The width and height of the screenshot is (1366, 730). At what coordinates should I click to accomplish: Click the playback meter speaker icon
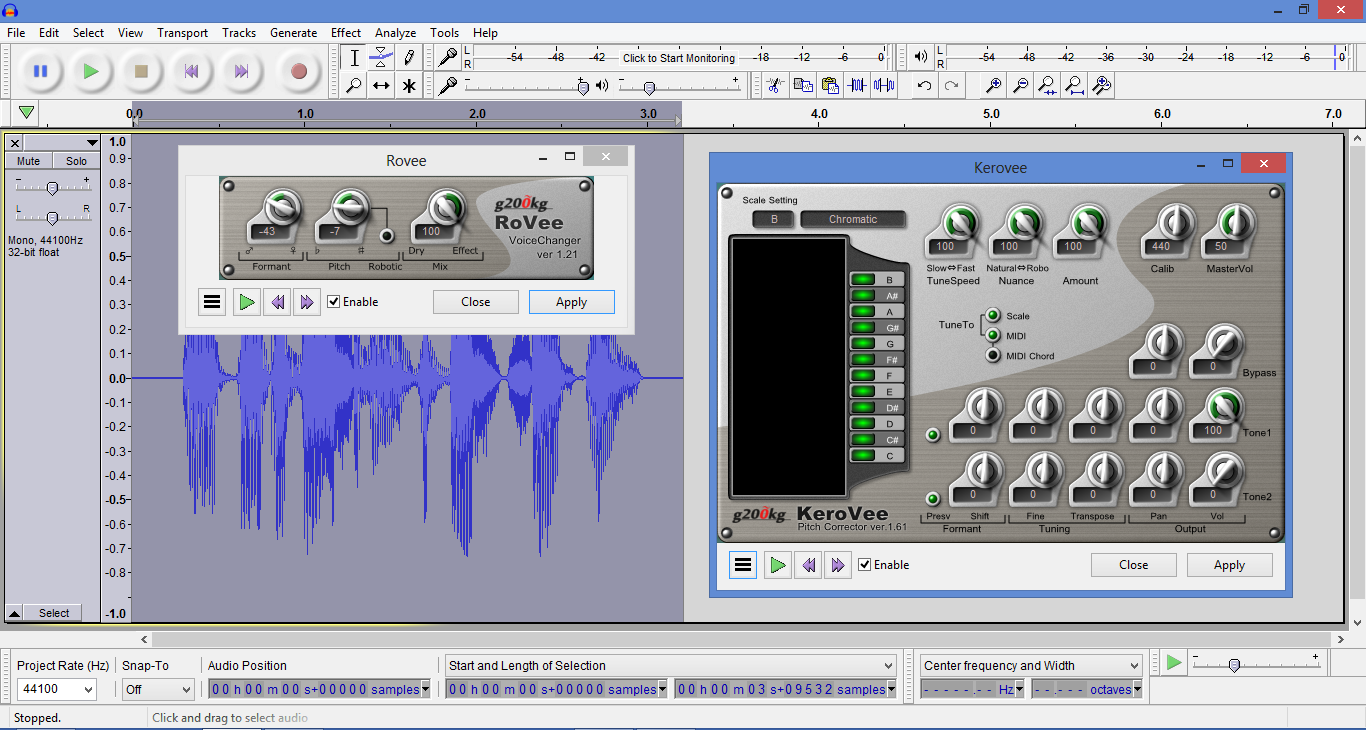[x=921, y=57]
